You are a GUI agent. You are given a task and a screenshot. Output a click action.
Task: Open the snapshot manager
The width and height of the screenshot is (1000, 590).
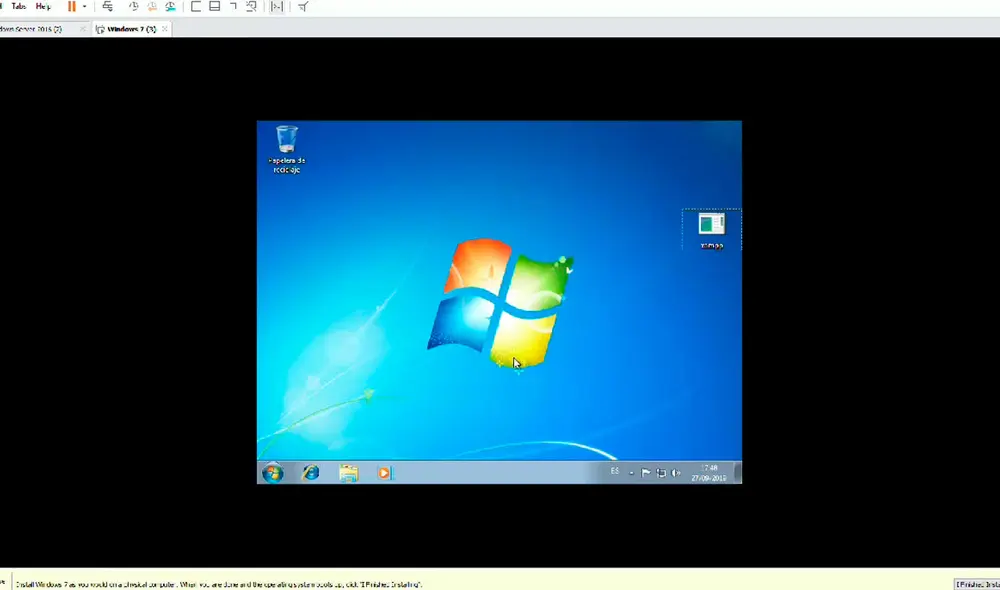click(x=170, y=7)
